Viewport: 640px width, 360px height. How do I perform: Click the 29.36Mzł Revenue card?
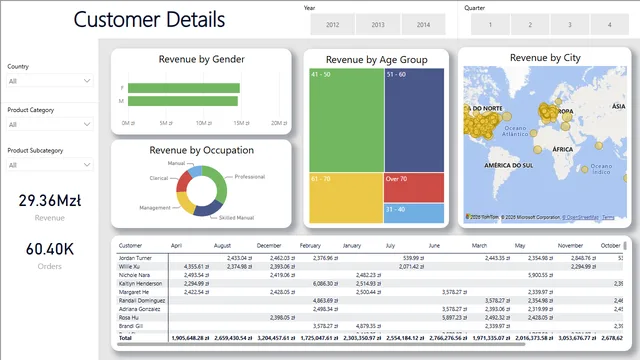click(x=50, y=207)
